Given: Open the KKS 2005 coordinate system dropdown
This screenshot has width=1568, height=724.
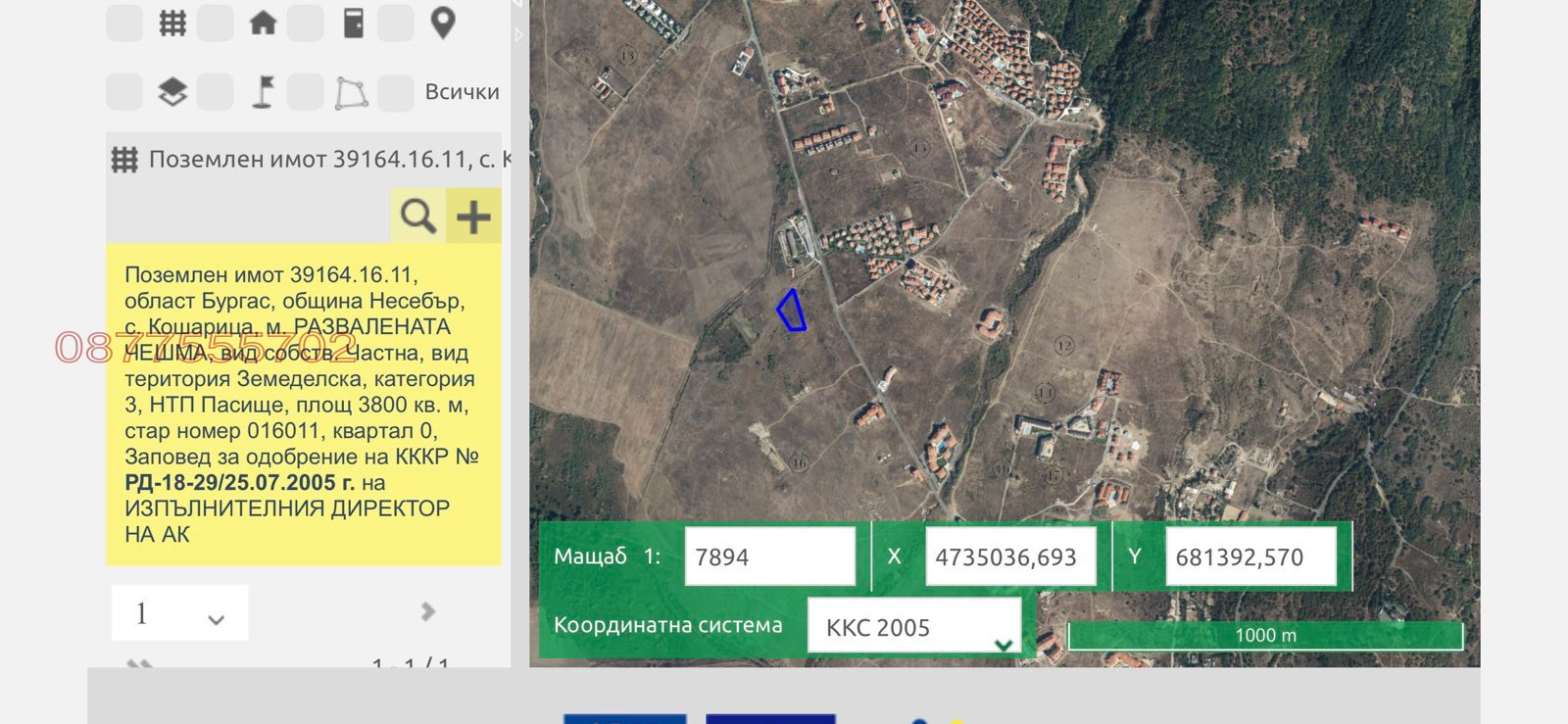Looking at the screenshot, I should pyautogui.click(x=913, y=627).
